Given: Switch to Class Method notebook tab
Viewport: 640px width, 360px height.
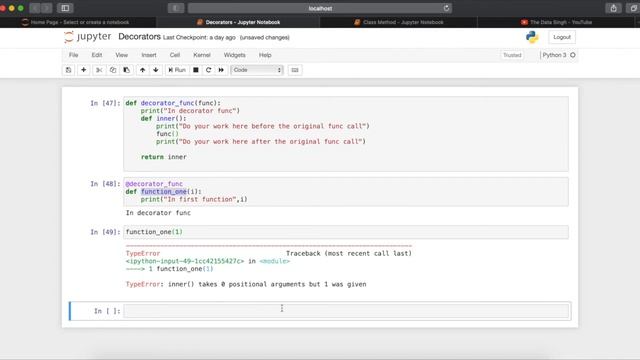Looking at the screenshot, I should 399,22.
